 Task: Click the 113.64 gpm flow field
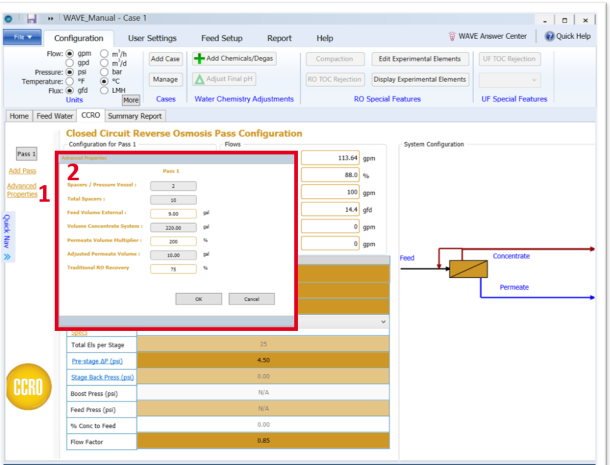(x=330, y=158)
